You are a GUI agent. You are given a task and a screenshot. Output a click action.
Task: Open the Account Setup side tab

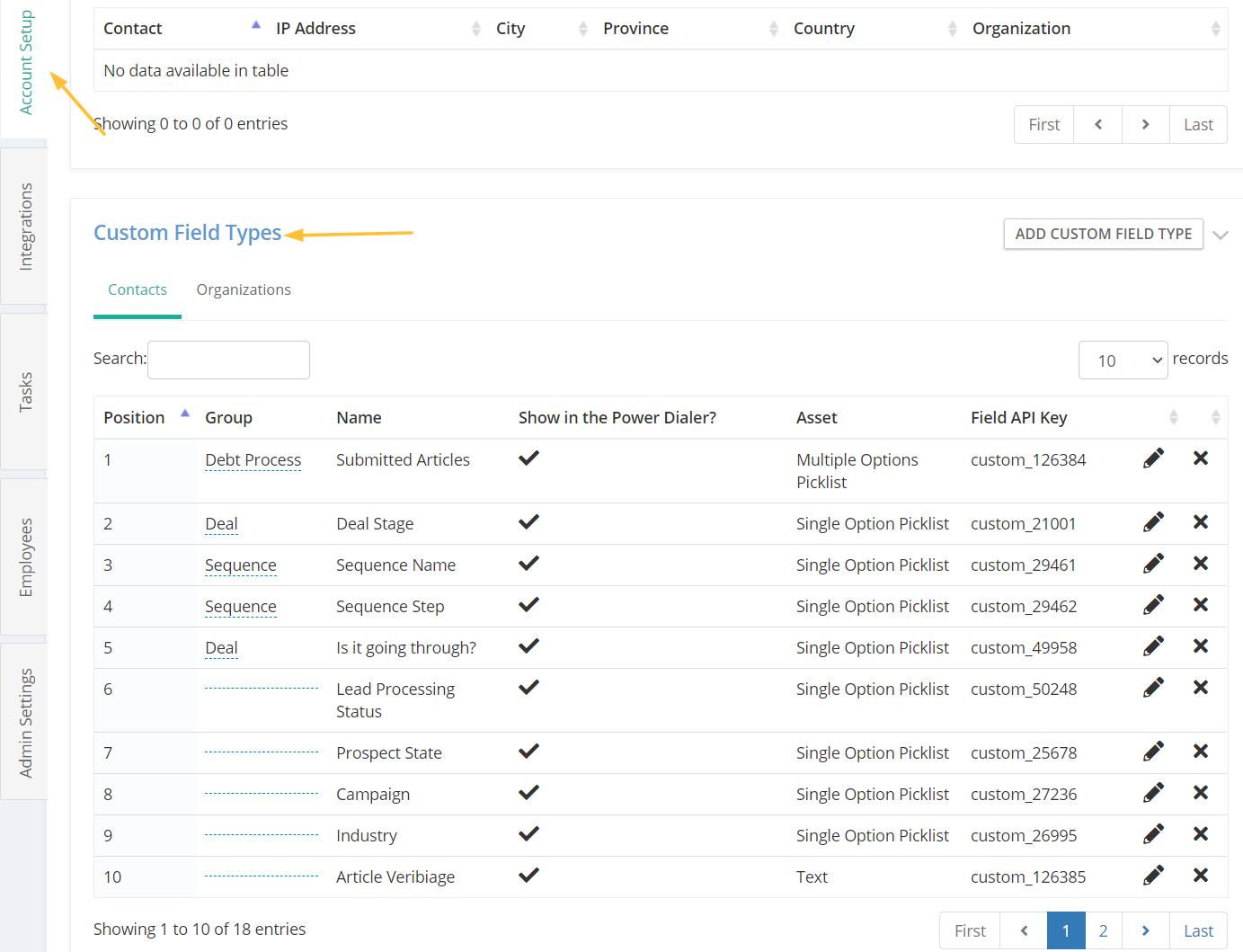point(24,63)
